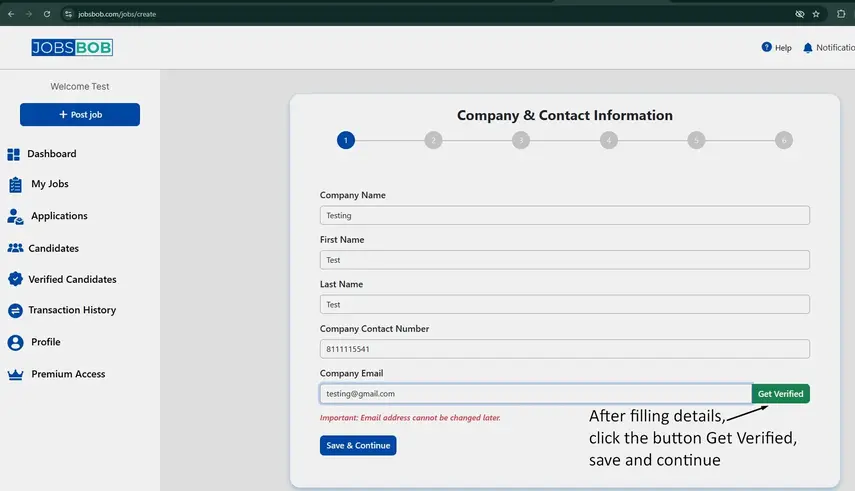Click the Welcome Test text
Image resolution: width=855 pixels, height=491 pixels.
pos(80,87)
